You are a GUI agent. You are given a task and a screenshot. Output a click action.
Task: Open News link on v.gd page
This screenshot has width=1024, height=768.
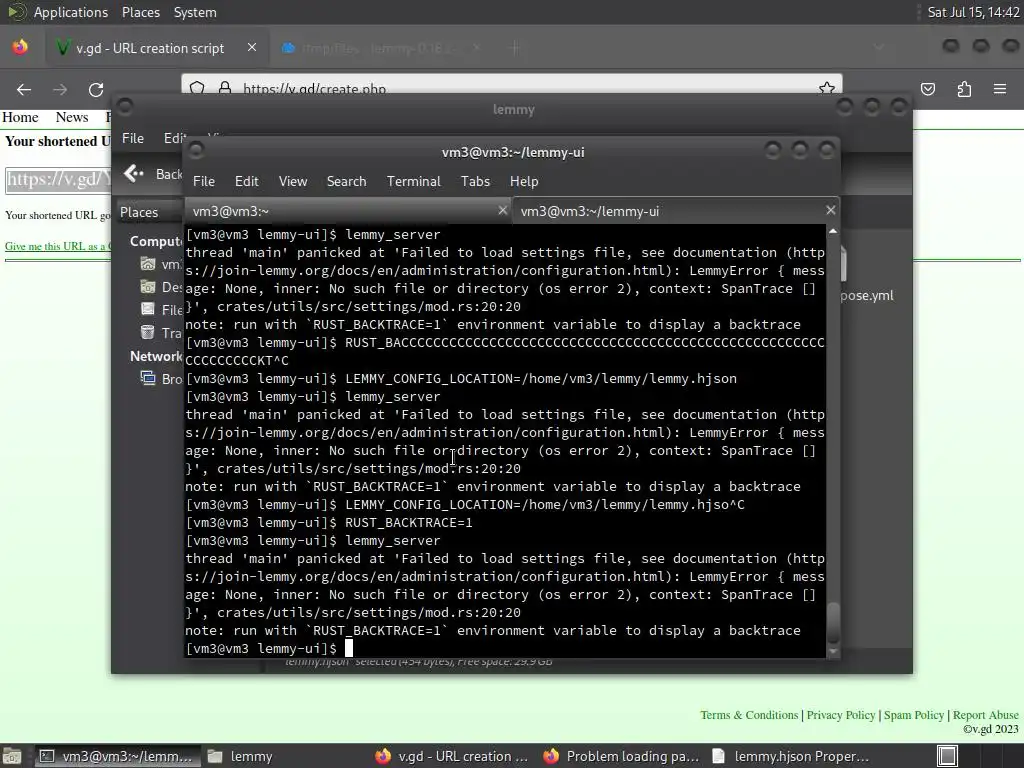(72, 118)
